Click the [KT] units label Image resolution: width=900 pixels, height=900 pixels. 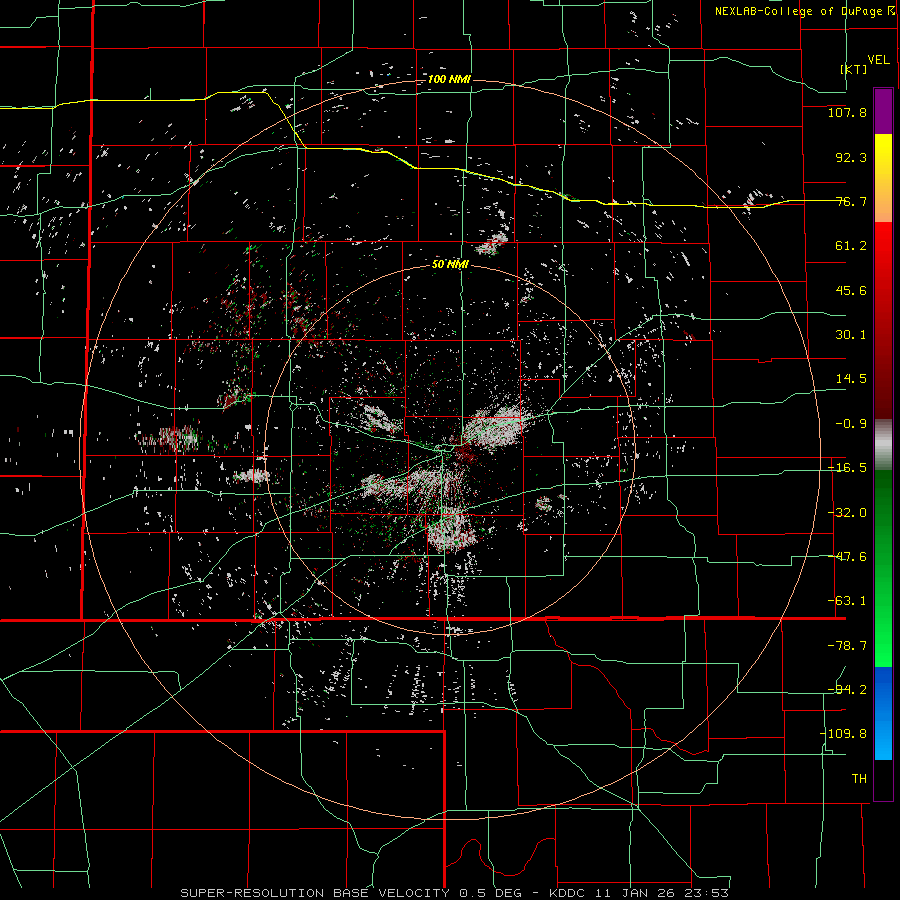tap(854, 69)
